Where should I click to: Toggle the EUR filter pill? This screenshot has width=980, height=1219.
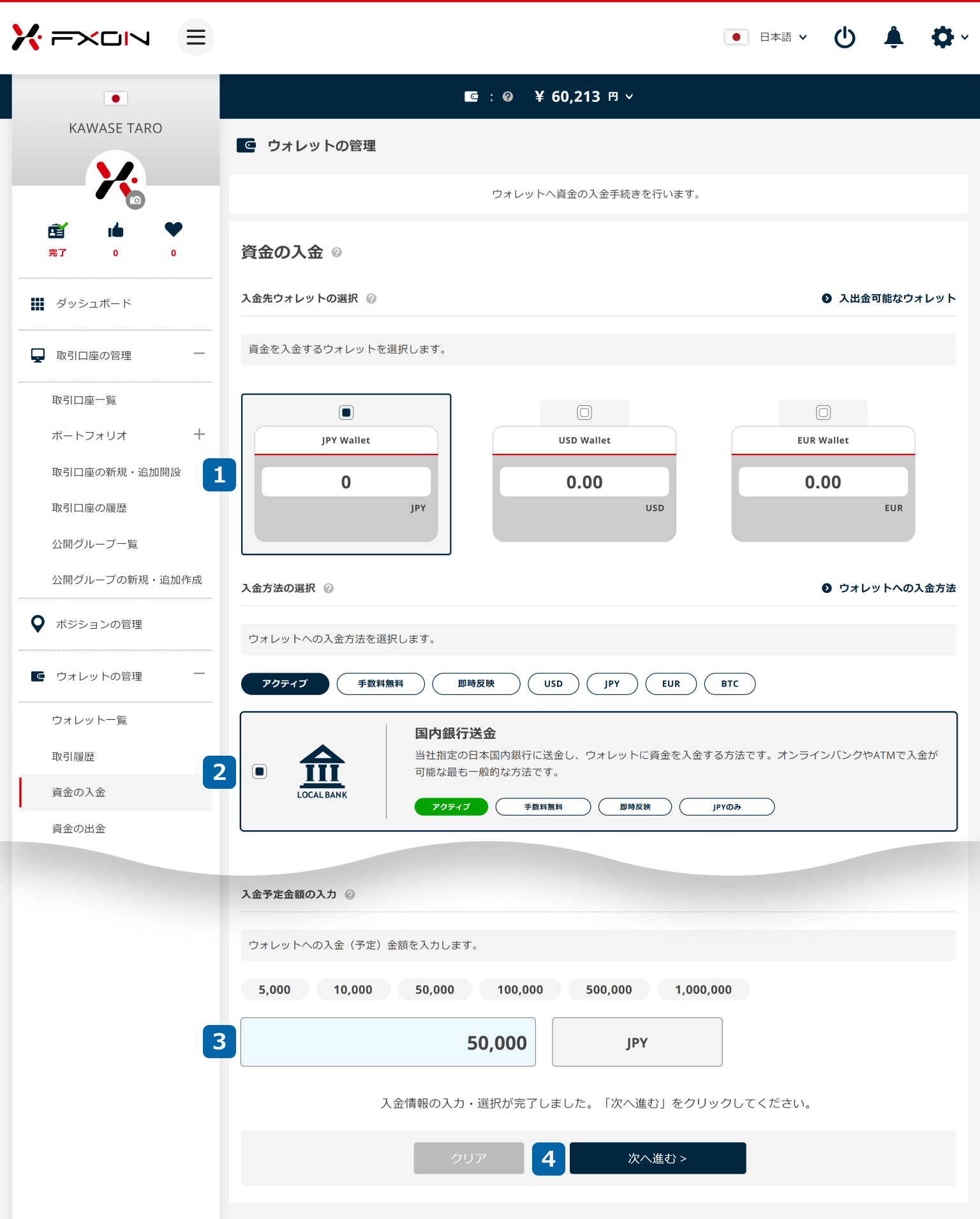click(671, 684)
